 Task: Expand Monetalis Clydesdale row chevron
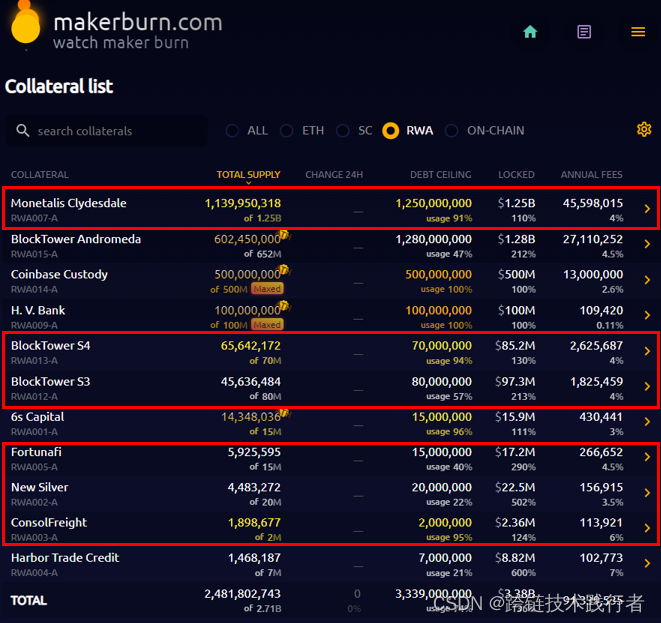click(647, 209)
